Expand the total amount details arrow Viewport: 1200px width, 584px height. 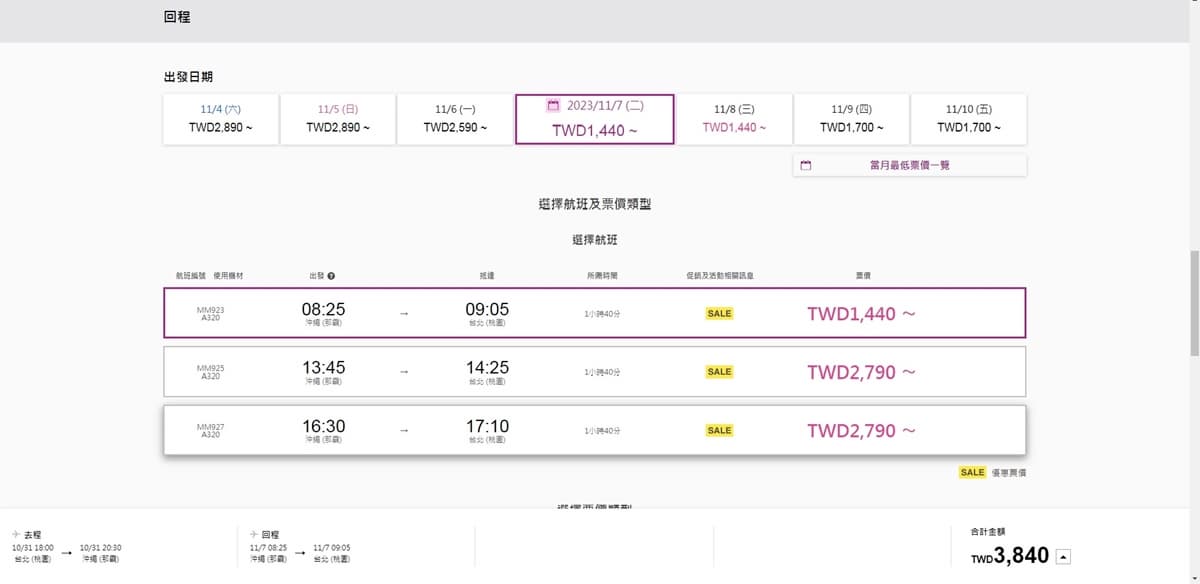(x=1062, y=557)
